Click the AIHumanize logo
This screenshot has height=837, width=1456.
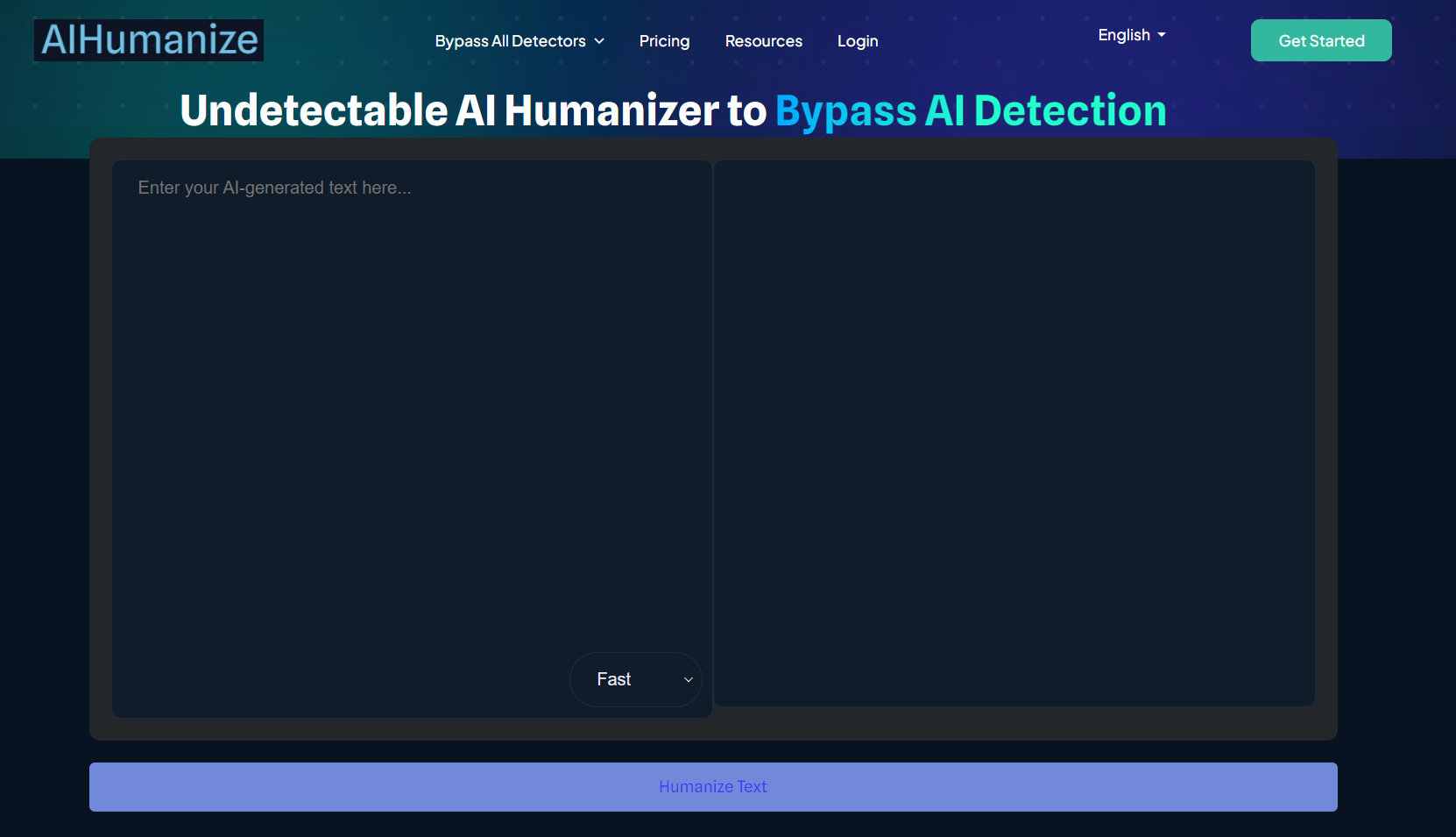[x=147, y=39]
